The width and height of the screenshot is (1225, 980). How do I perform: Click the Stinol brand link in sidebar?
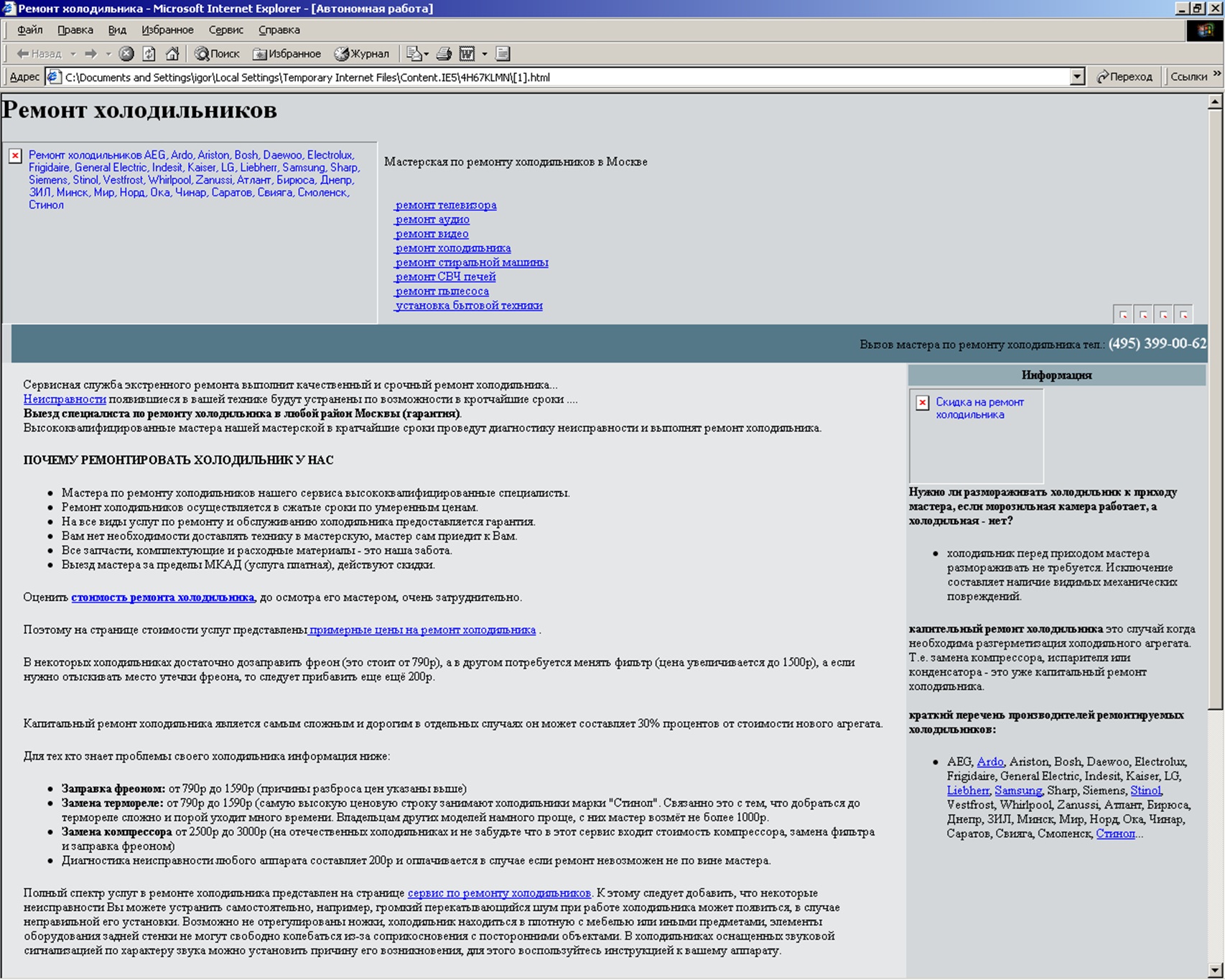pos(1145,790)
